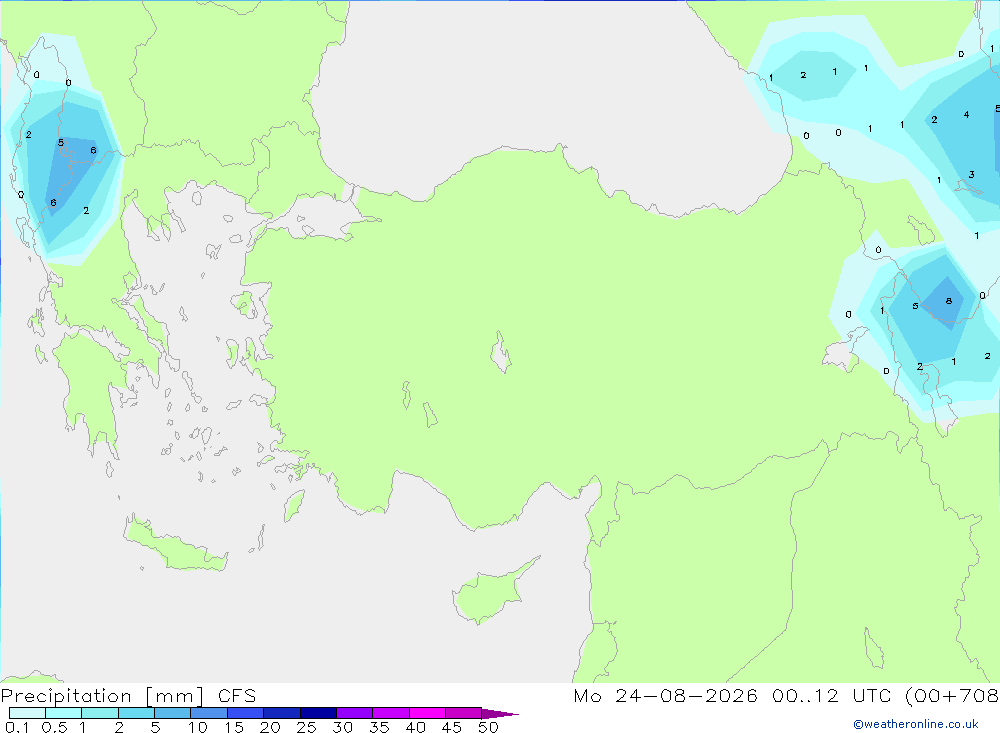The image size is (1000, 733).
Task: Click the '4' precipitation value on the map
Action: (966, 115)
